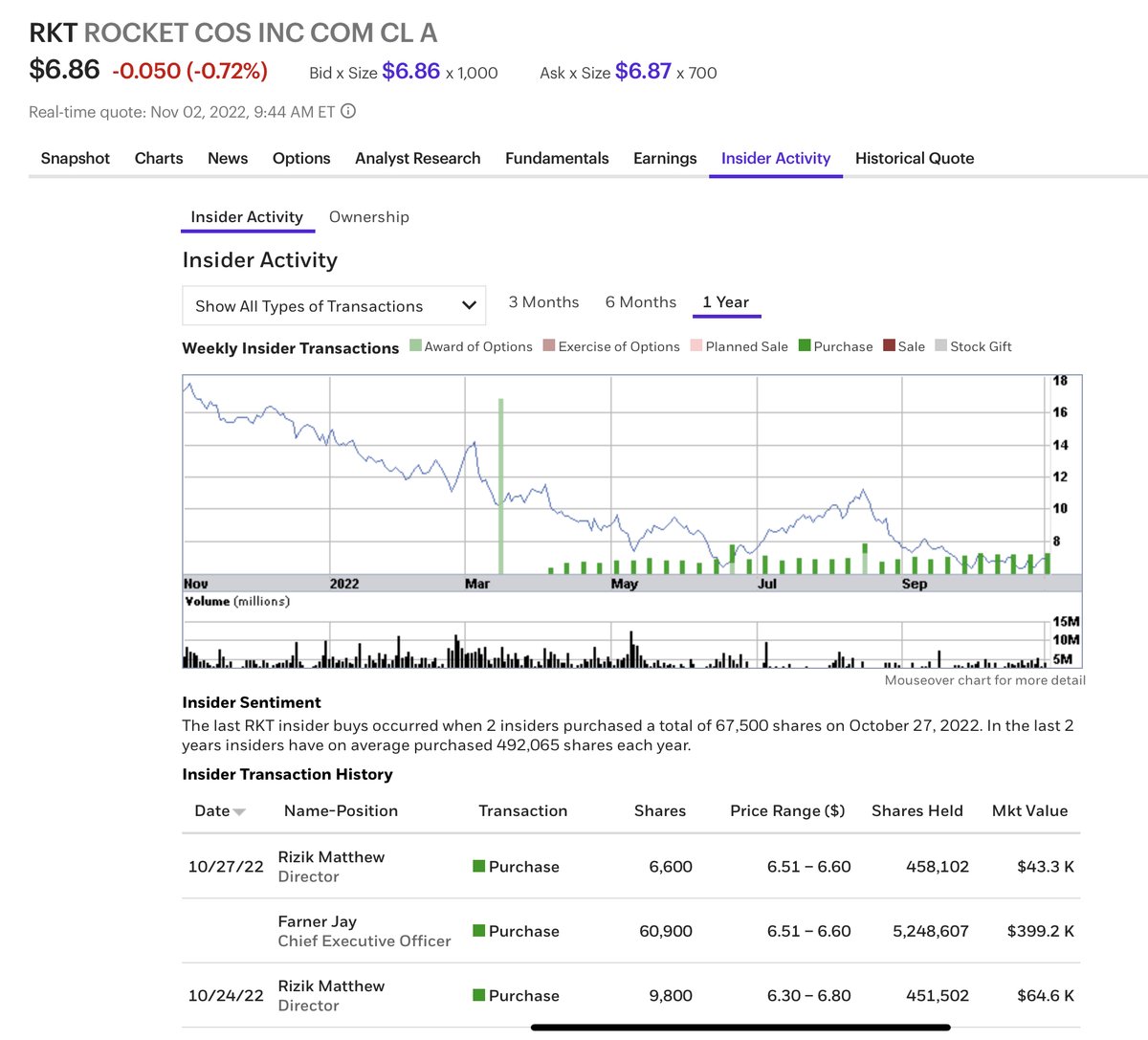Click the RKT ticker heading
1148x1040 pixels.
pyautogui.click(x=53, y=33)
